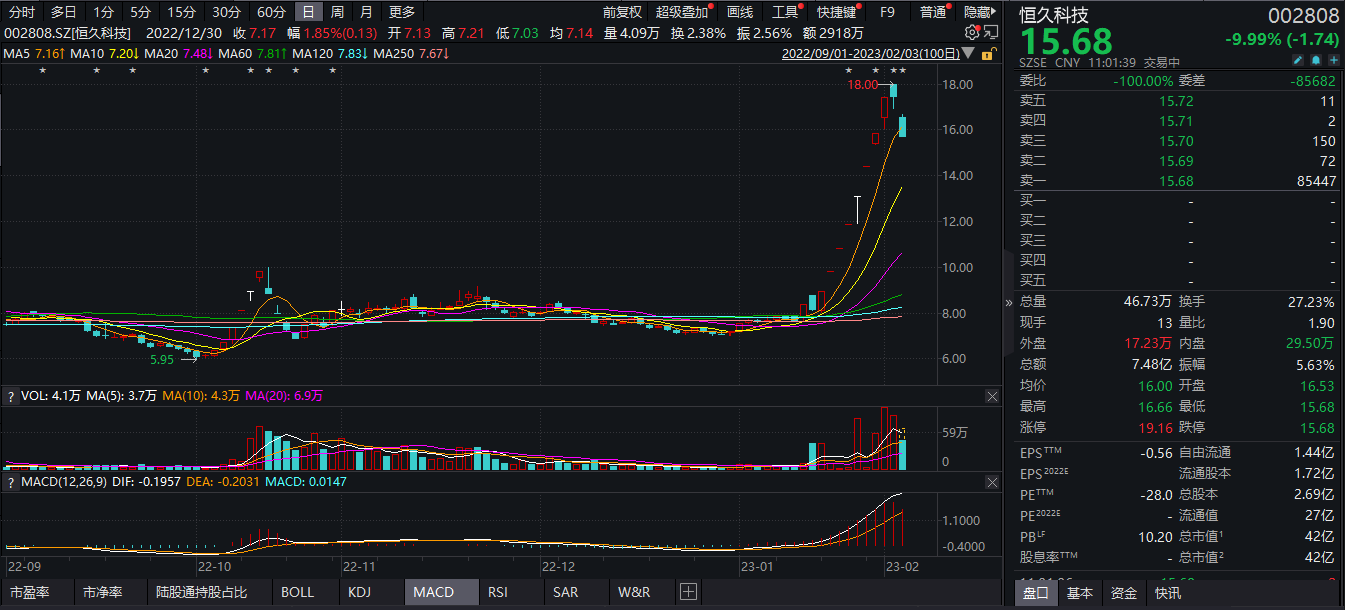Open chart settings gear icon
This screenshot has width=1345, height=610.
click(x=971, y=32)
